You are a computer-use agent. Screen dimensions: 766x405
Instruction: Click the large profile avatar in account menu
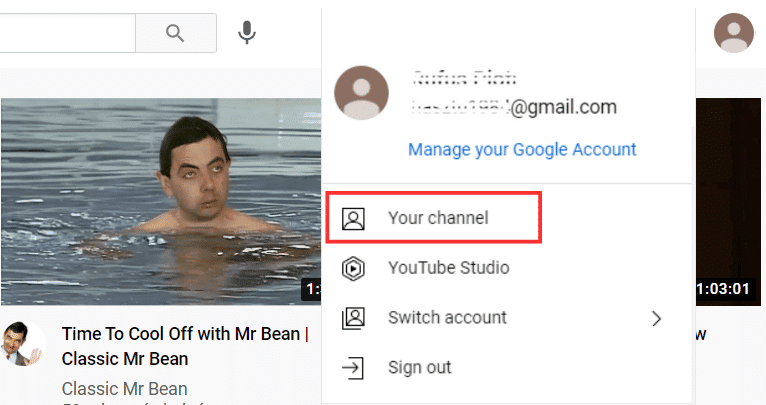tap(362, 93)
